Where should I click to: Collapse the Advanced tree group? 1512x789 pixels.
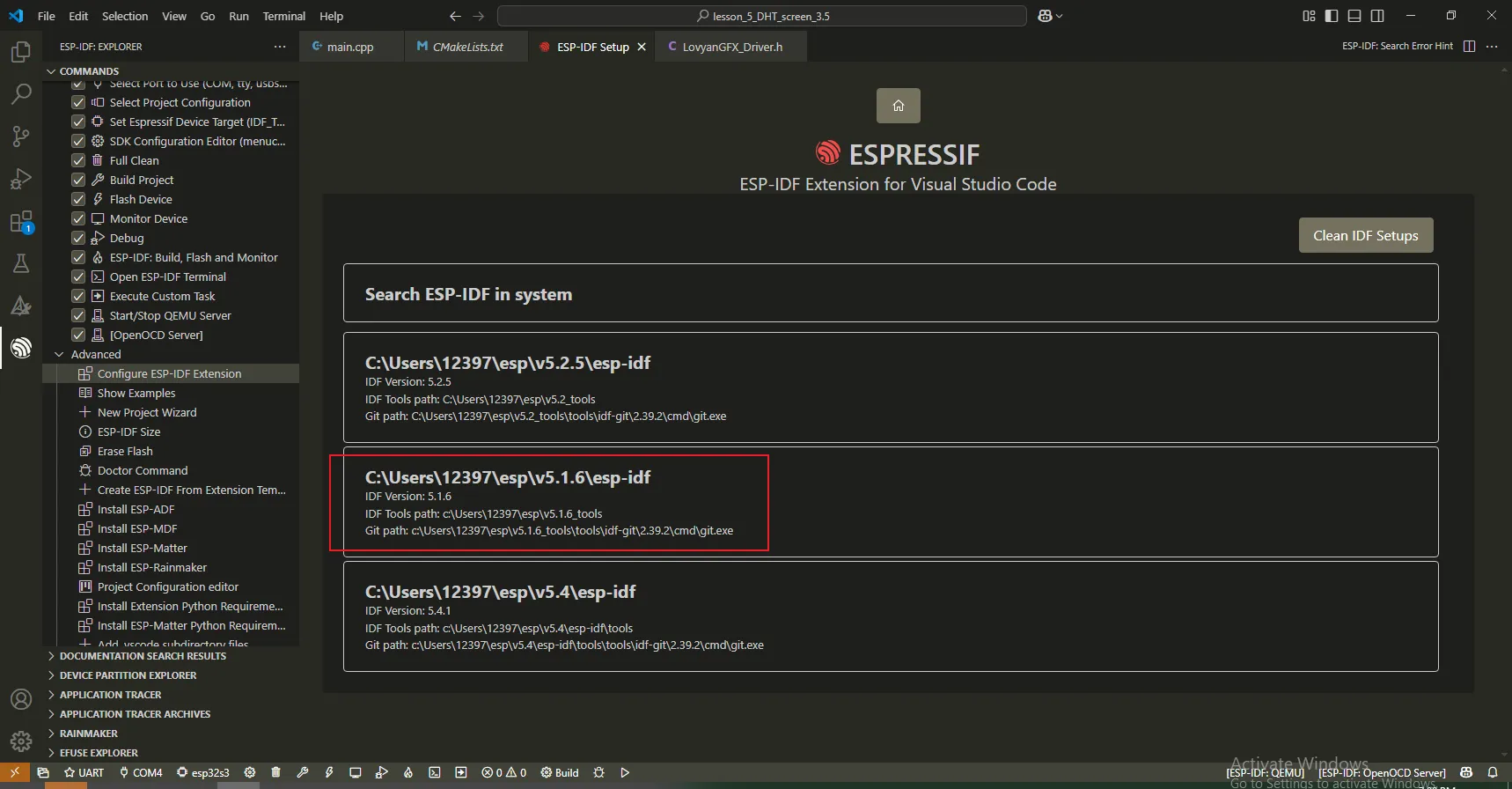[171, 354]
